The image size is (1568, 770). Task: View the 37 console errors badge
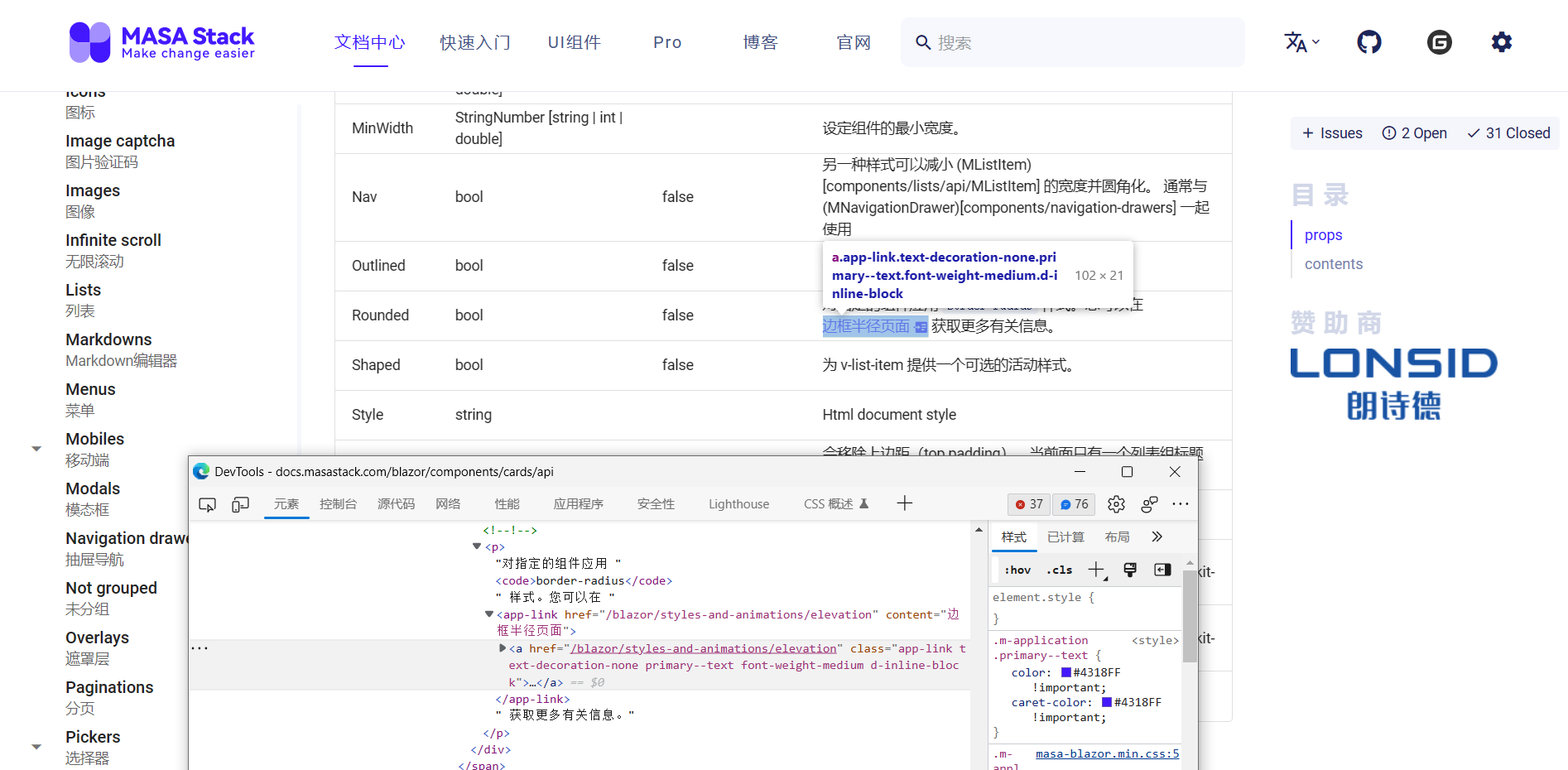[x=1028, y=504]
